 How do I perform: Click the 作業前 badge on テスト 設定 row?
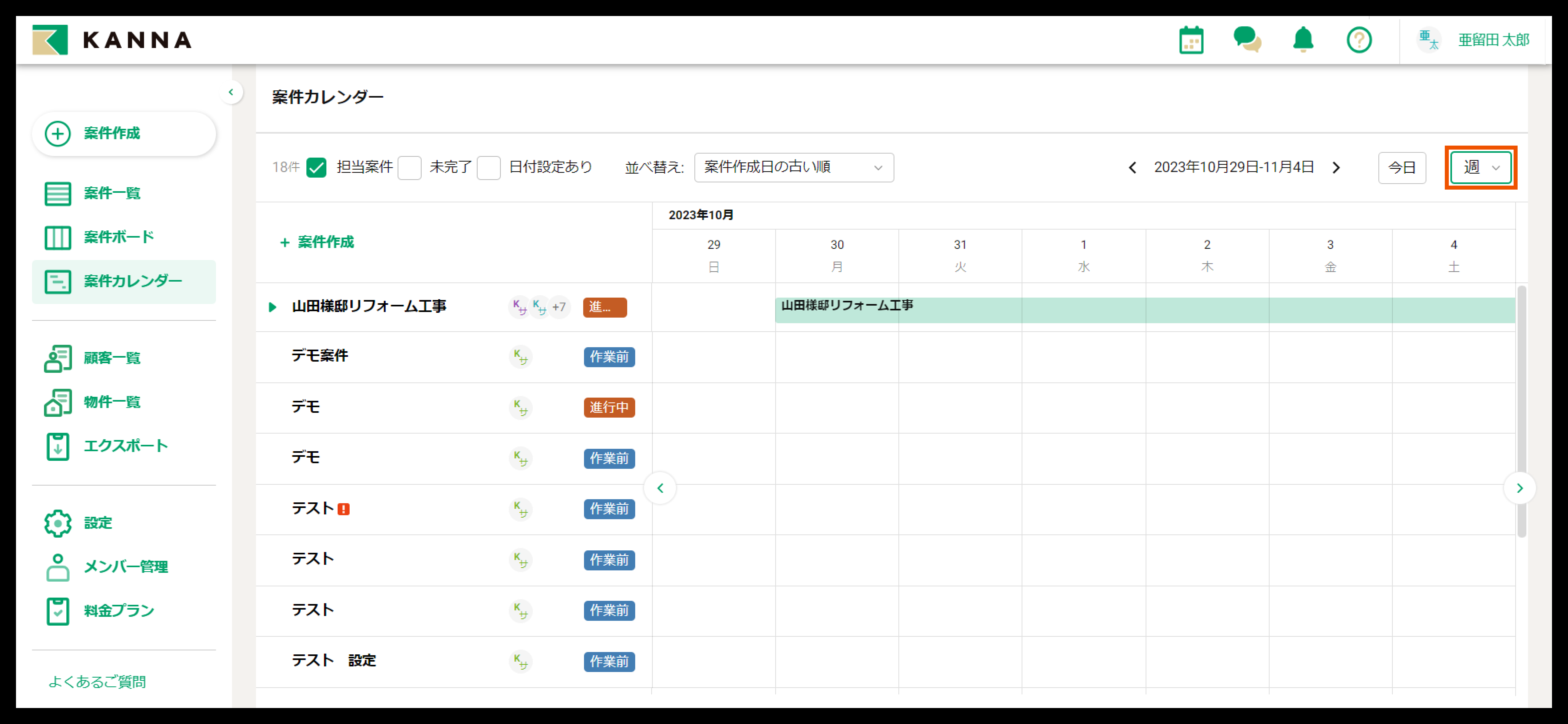pos(609,661)
